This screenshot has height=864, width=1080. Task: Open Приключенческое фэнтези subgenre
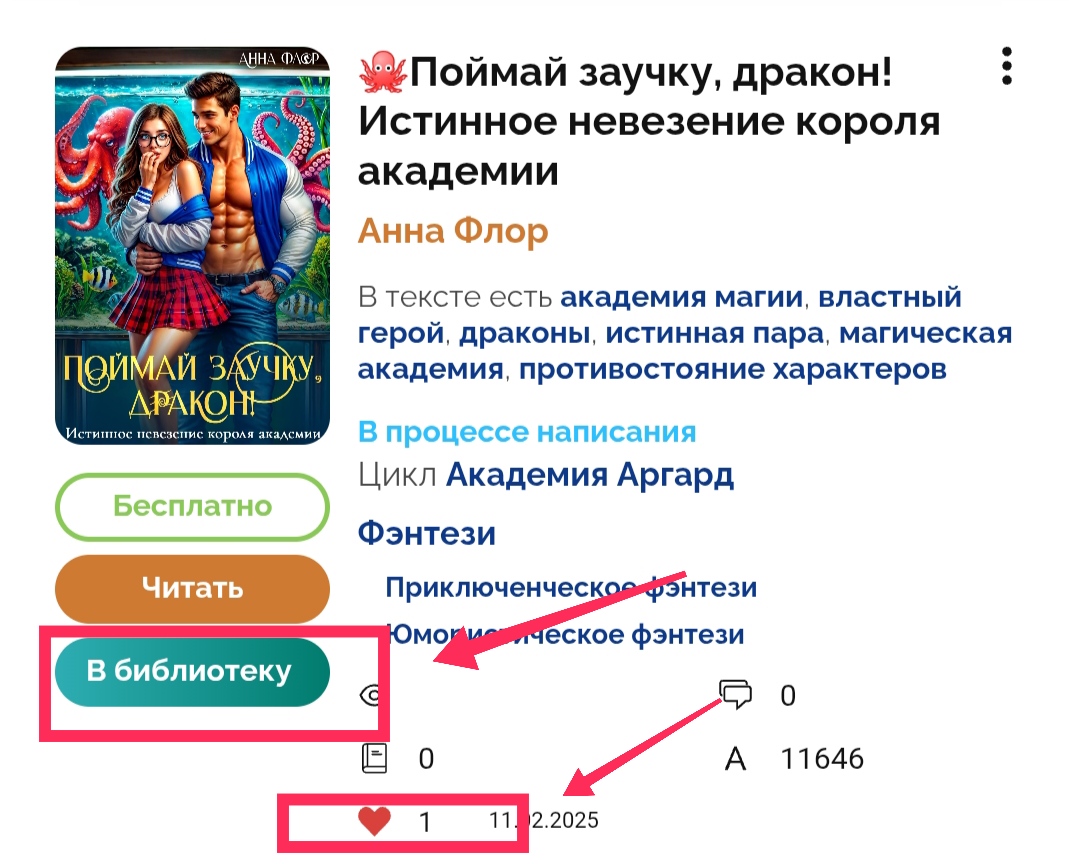571,588
